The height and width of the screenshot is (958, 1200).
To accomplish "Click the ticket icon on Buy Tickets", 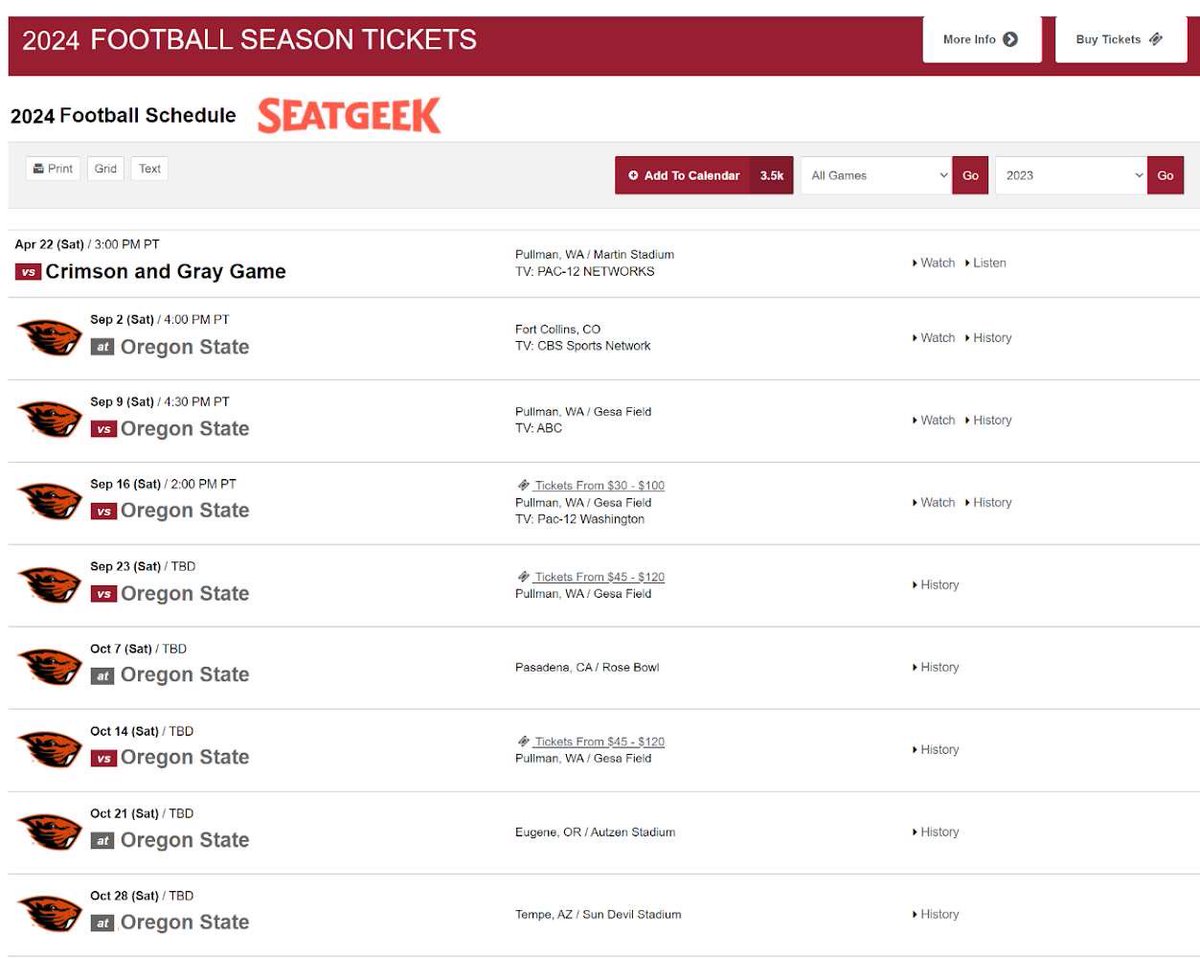I will [x=1157, y=38].
